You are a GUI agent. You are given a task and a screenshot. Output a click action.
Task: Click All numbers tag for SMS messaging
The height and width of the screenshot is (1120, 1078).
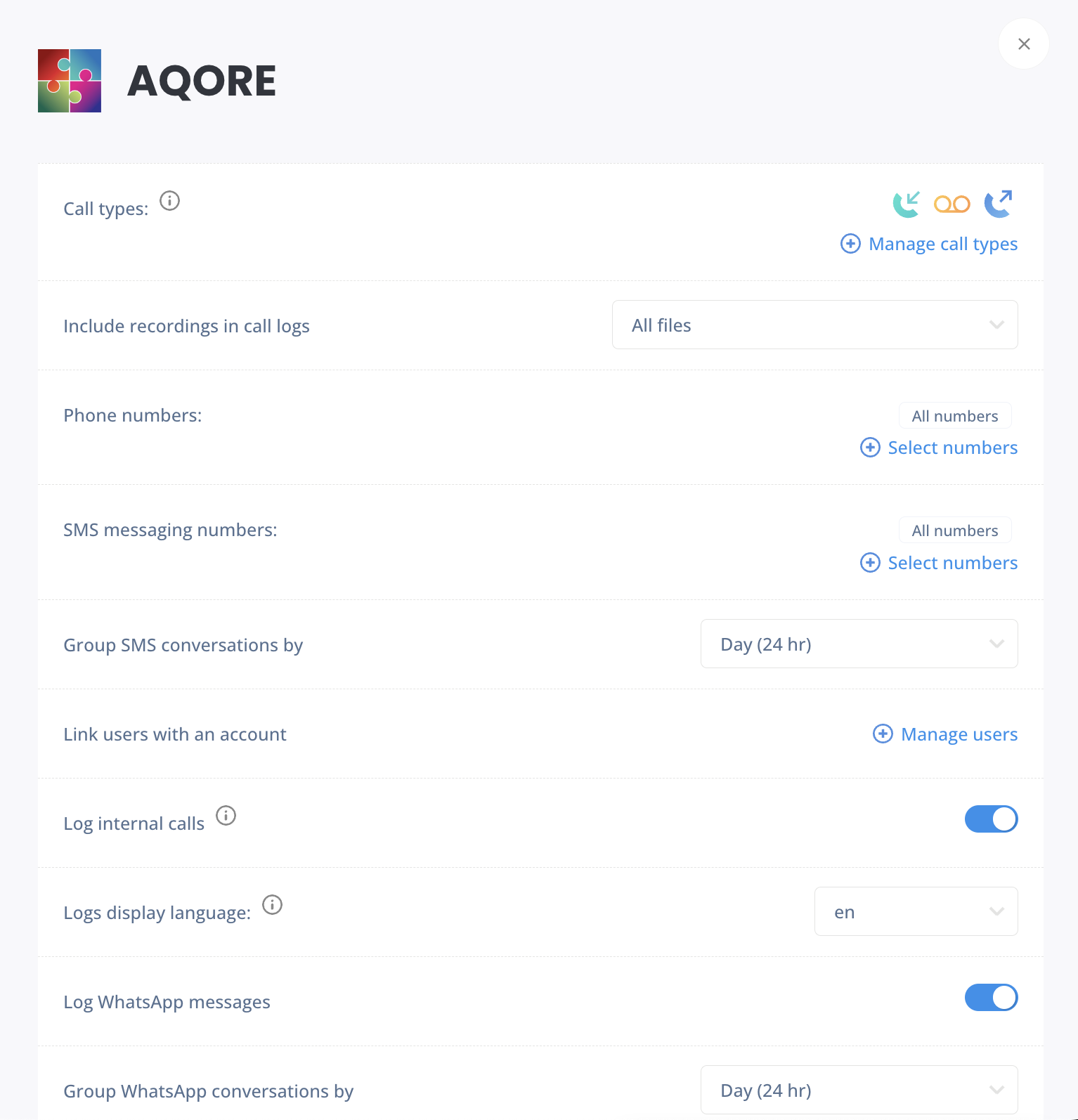tap(955, 530)
